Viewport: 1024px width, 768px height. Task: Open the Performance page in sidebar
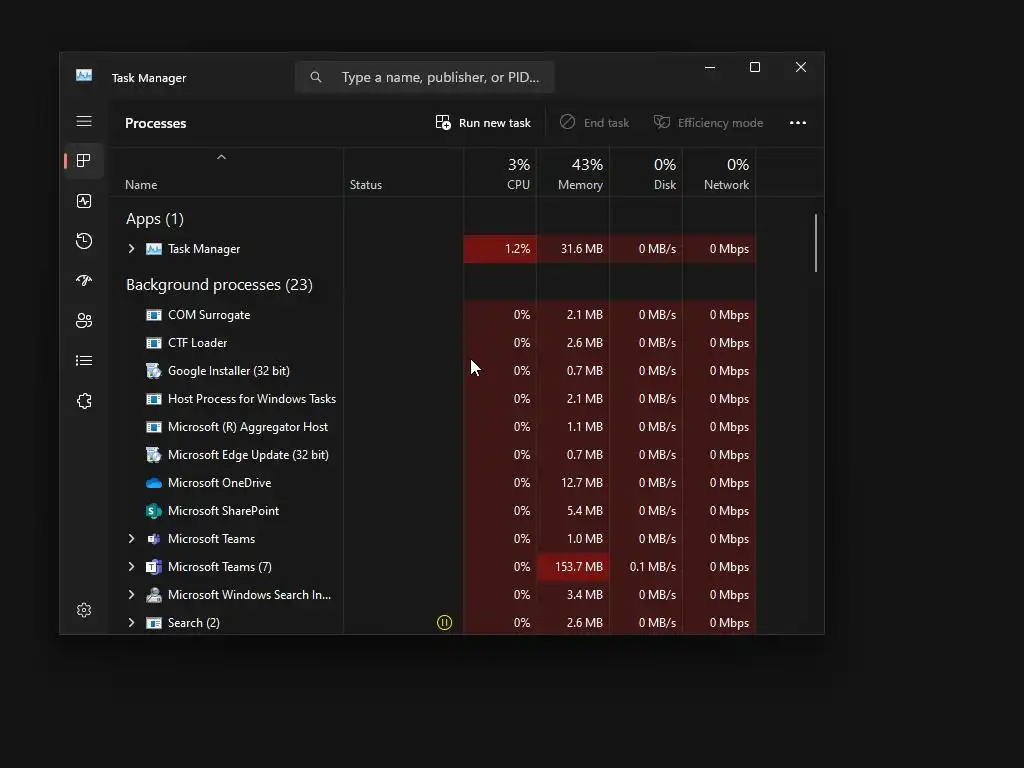(84, 201)
